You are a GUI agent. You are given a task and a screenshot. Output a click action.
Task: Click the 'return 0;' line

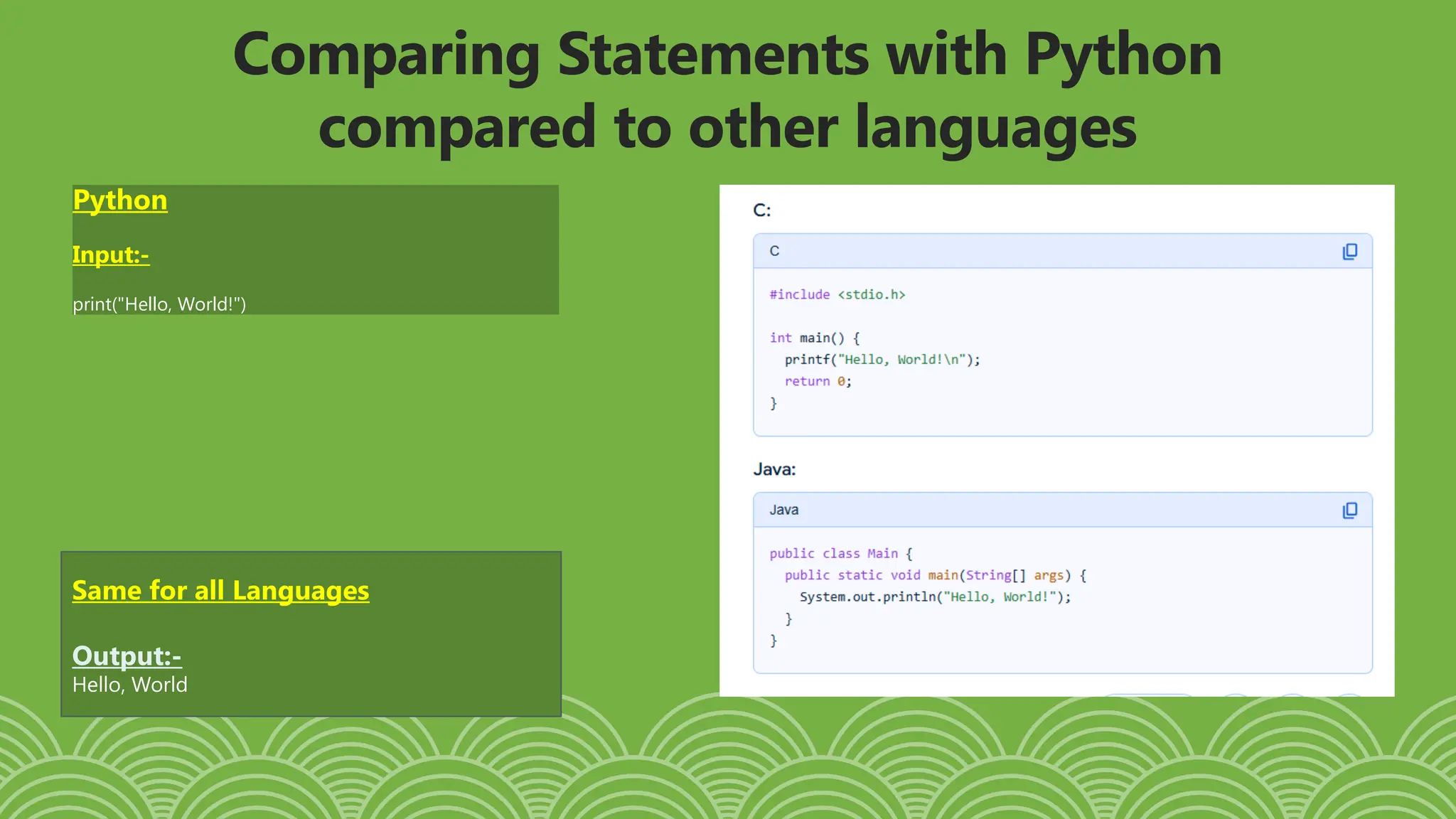click(x=818, y=381)
